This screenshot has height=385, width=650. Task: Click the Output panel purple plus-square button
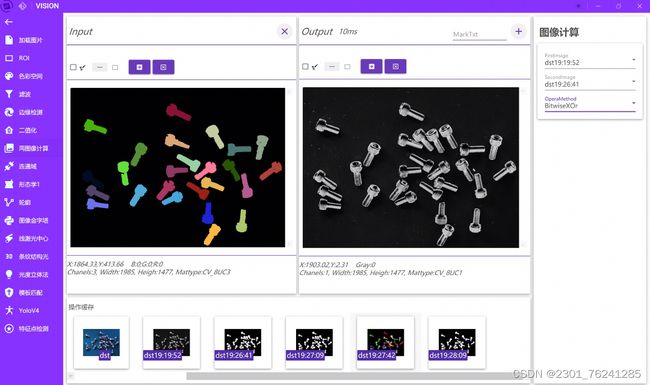coord(371,66)
